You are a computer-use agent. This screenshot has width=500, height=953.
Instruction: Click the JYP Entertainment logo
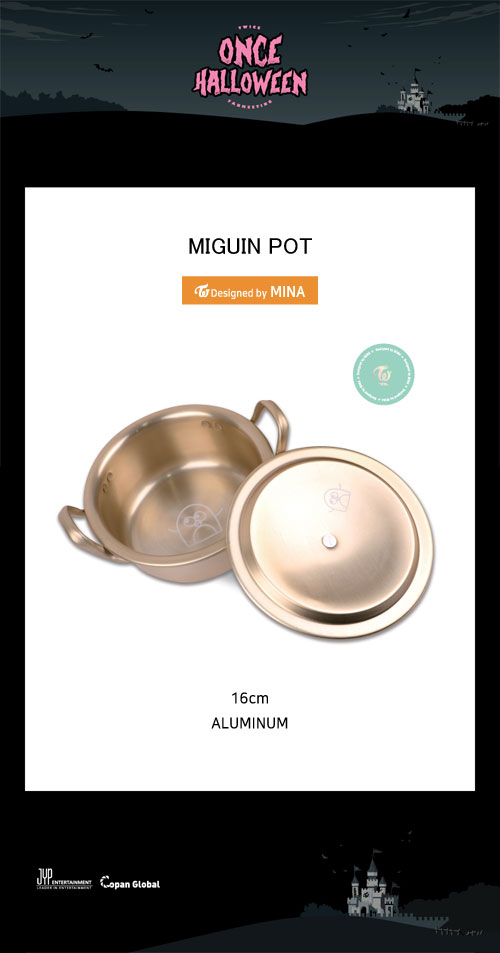(64, 879)
